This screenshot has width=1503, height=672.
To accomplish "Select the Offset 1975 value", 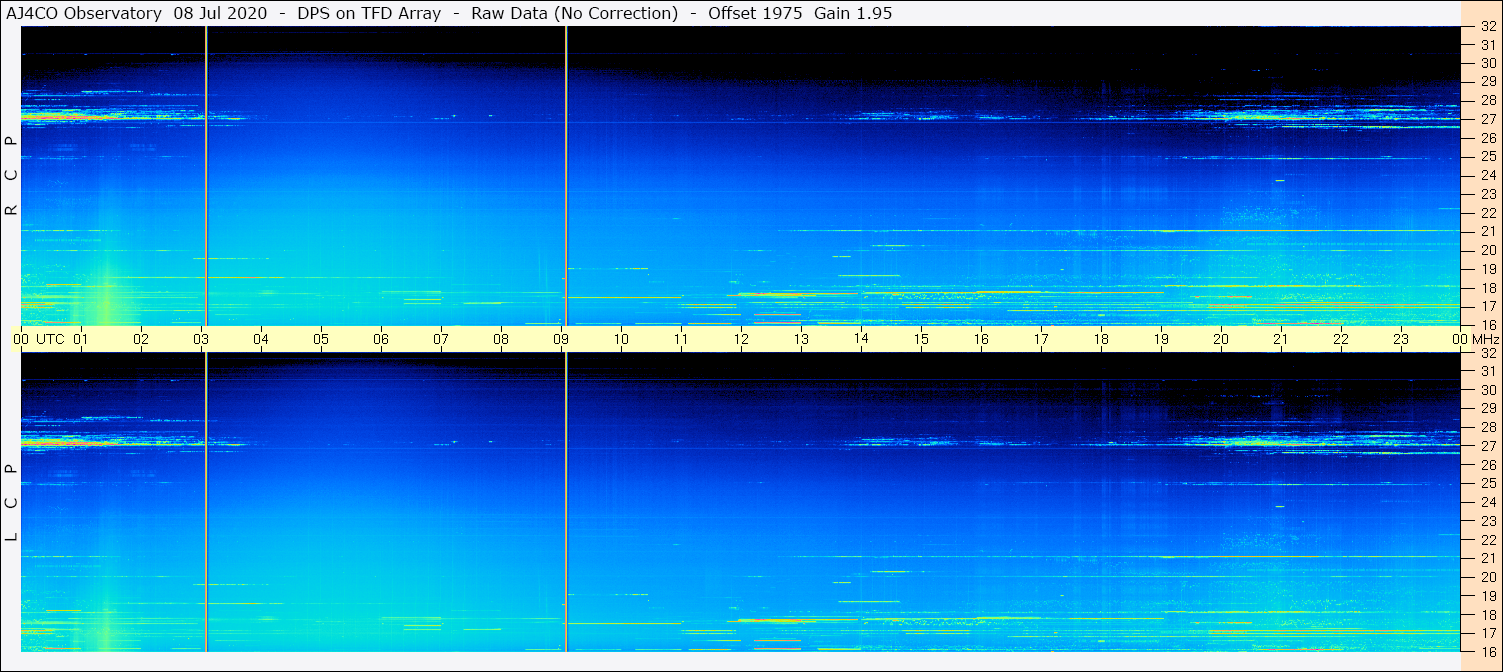I will point(755,14).
